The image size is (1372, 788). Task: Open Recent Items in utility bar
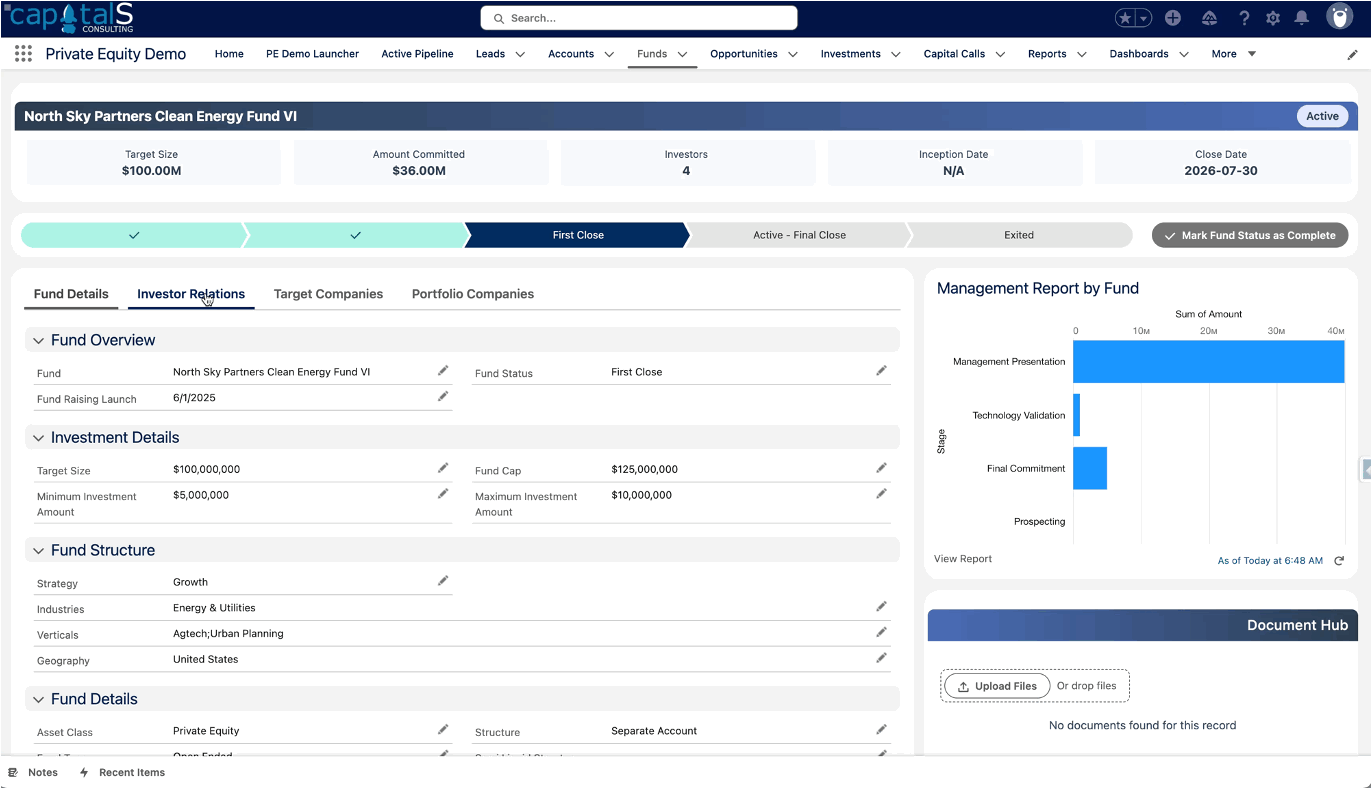pyautogui.click(x=122, y=772)
